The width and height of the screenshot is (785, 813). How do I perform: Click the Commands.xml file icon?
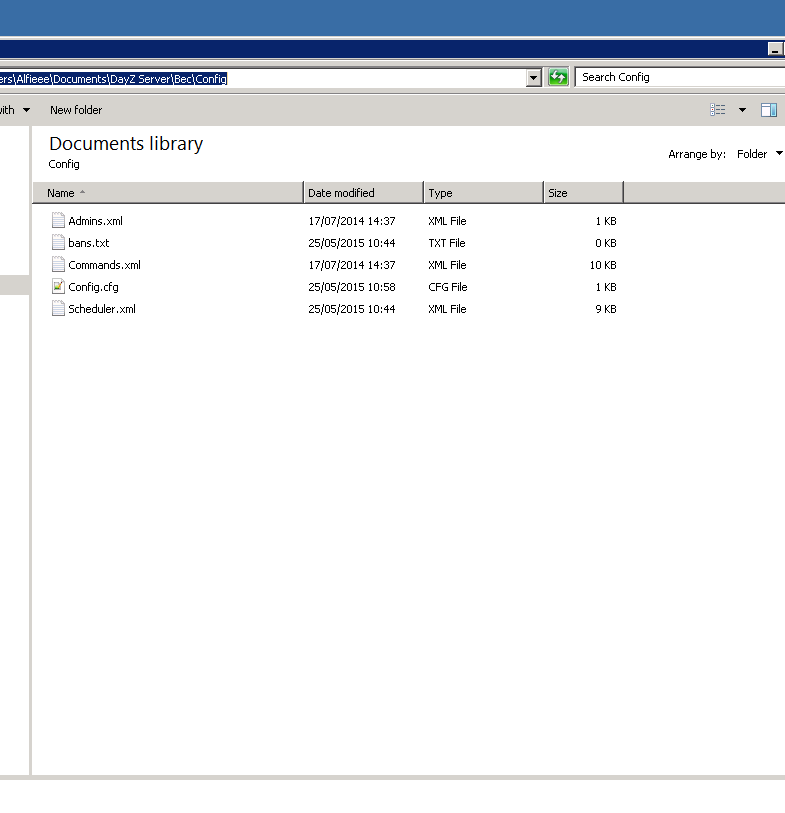(x=58, y=264)
